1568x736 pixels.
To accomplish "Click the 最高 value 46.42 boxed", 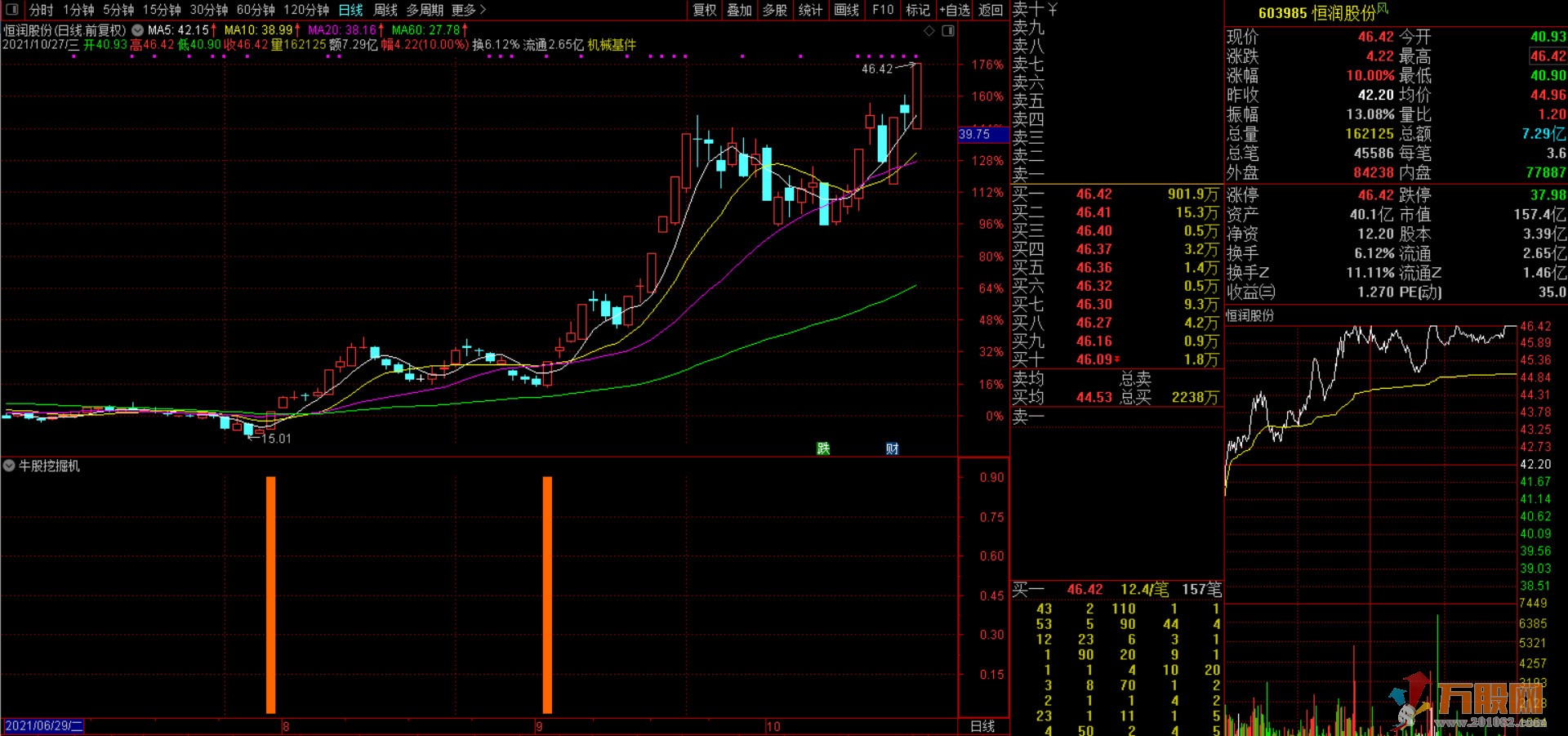I will (x=1548, y=56).
